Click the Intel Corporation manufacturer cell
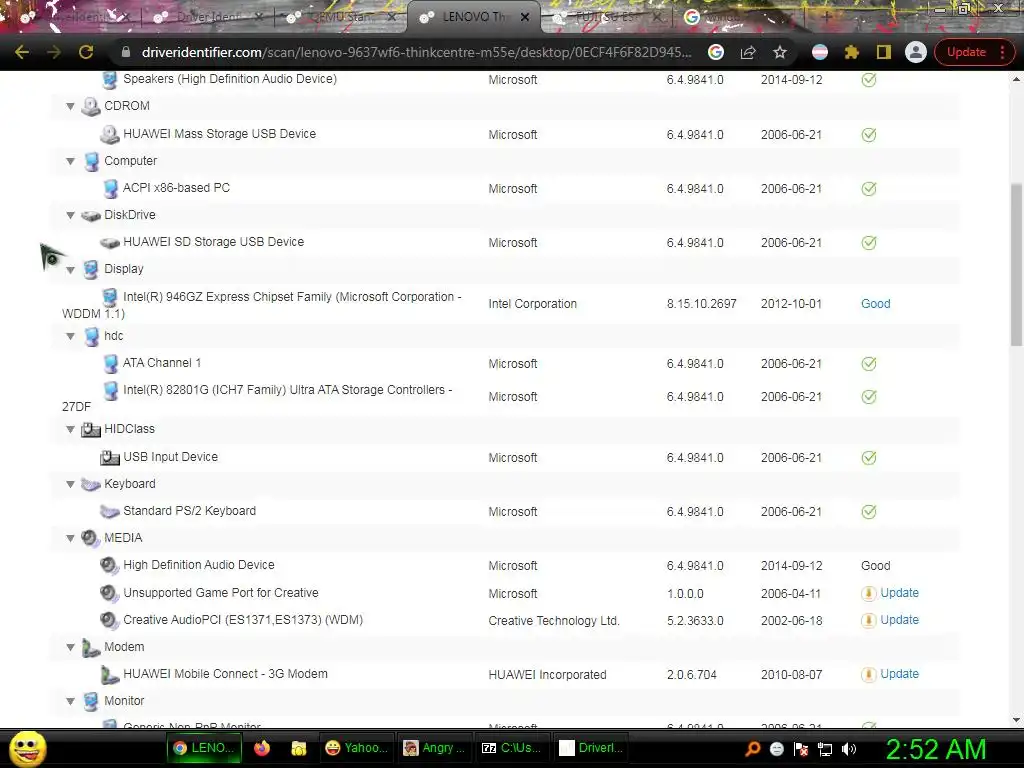This screenshot has width=1024, height=768. pyautogui.click(x=532, y=304)
